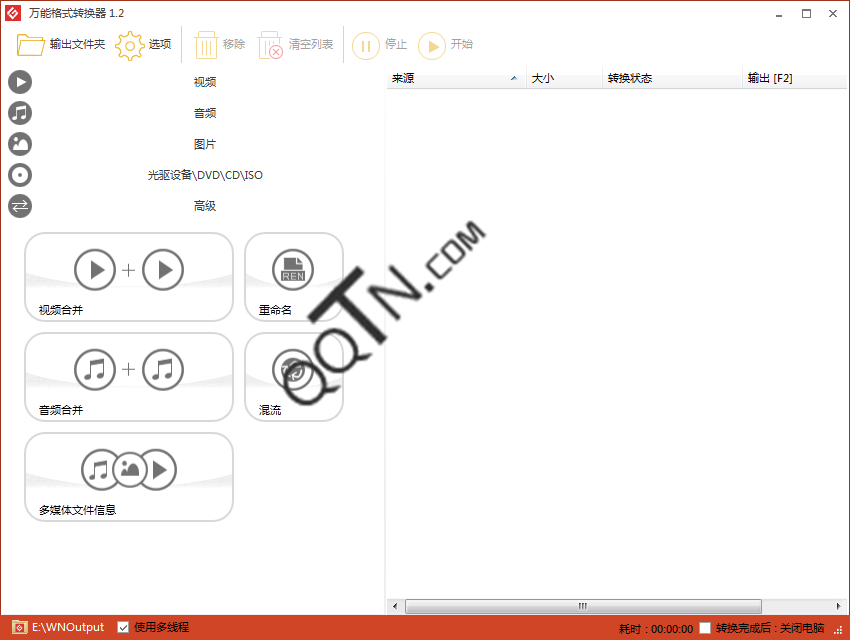Click the E:\WNOutput path in status bar

click(67, 627)
